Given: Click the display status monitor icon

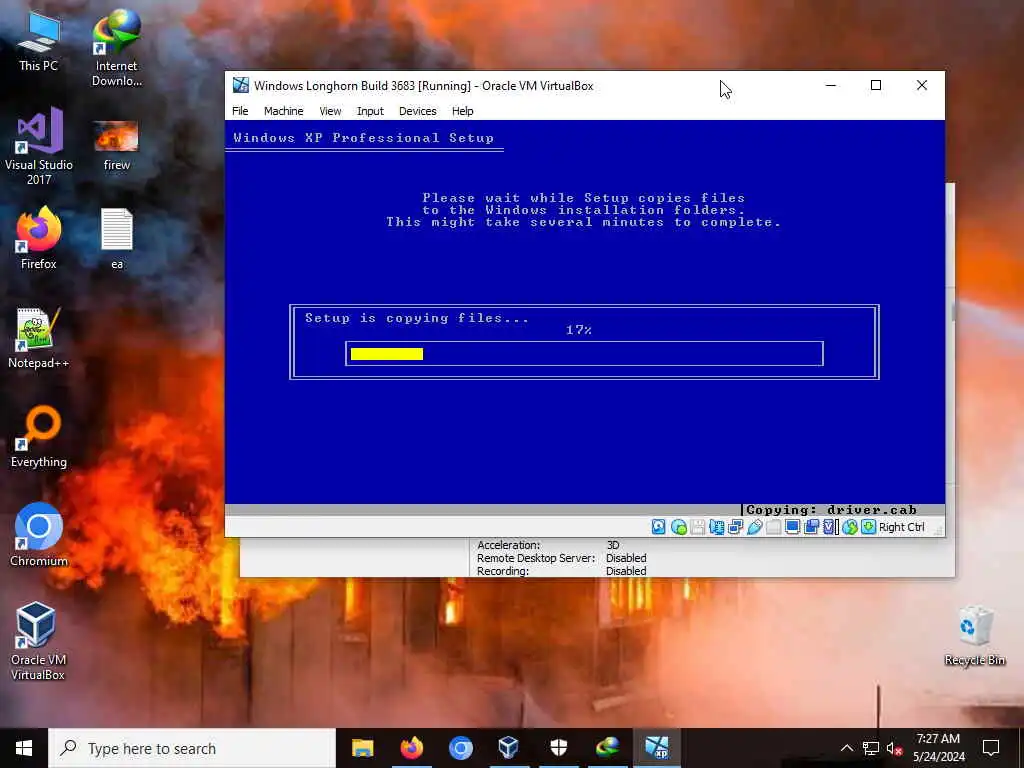Looking at the screenshot, I should pyautogui.click(x=792, y=527).
